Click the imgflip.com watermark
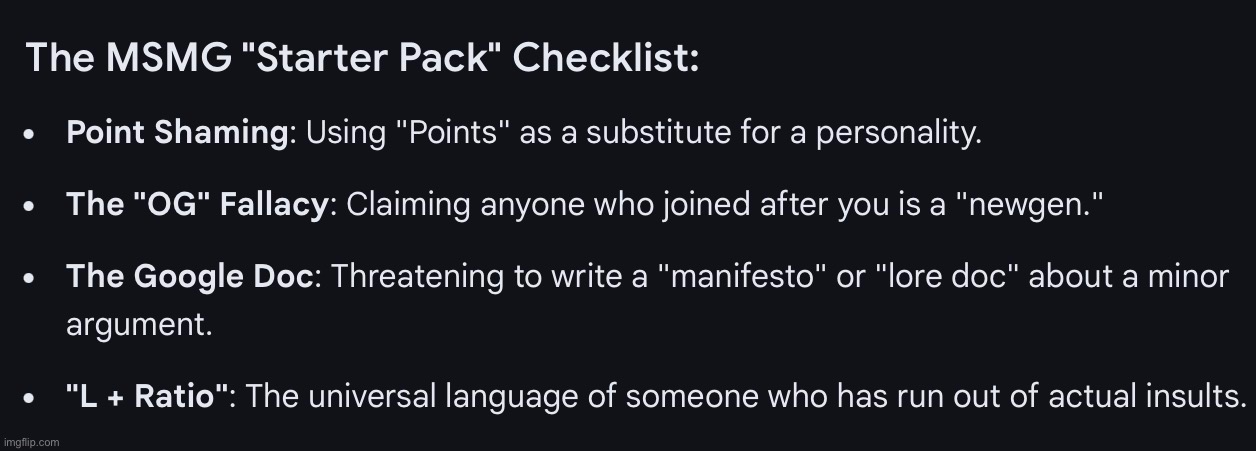The width and height of the screenshot is (1256, 451). tap(32, 441)
